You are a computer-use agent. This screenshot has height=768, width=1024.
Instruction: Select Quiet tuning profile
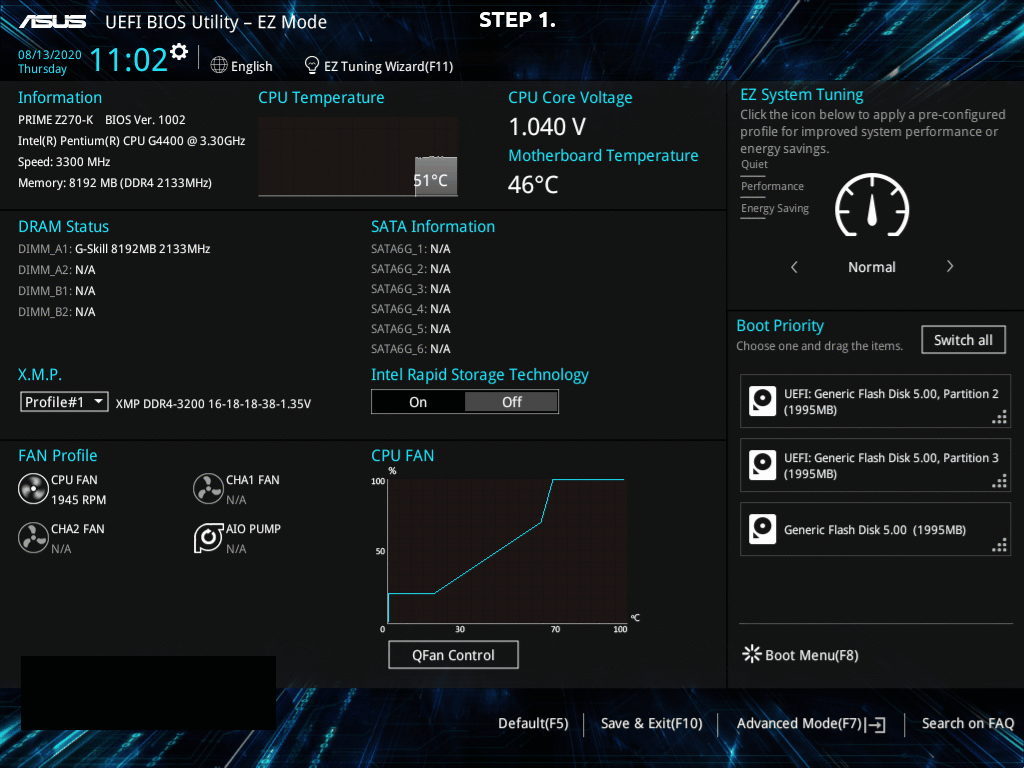tap(754, 164)
